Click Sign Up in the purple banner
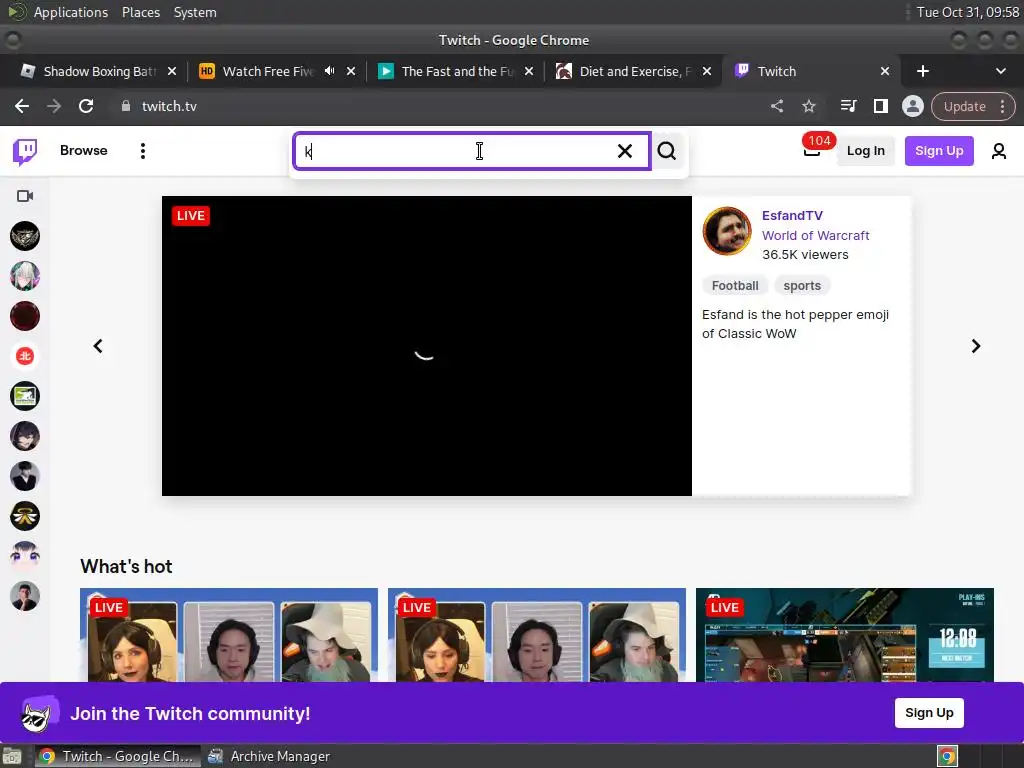1024x768 pixels. click(929, 712)
